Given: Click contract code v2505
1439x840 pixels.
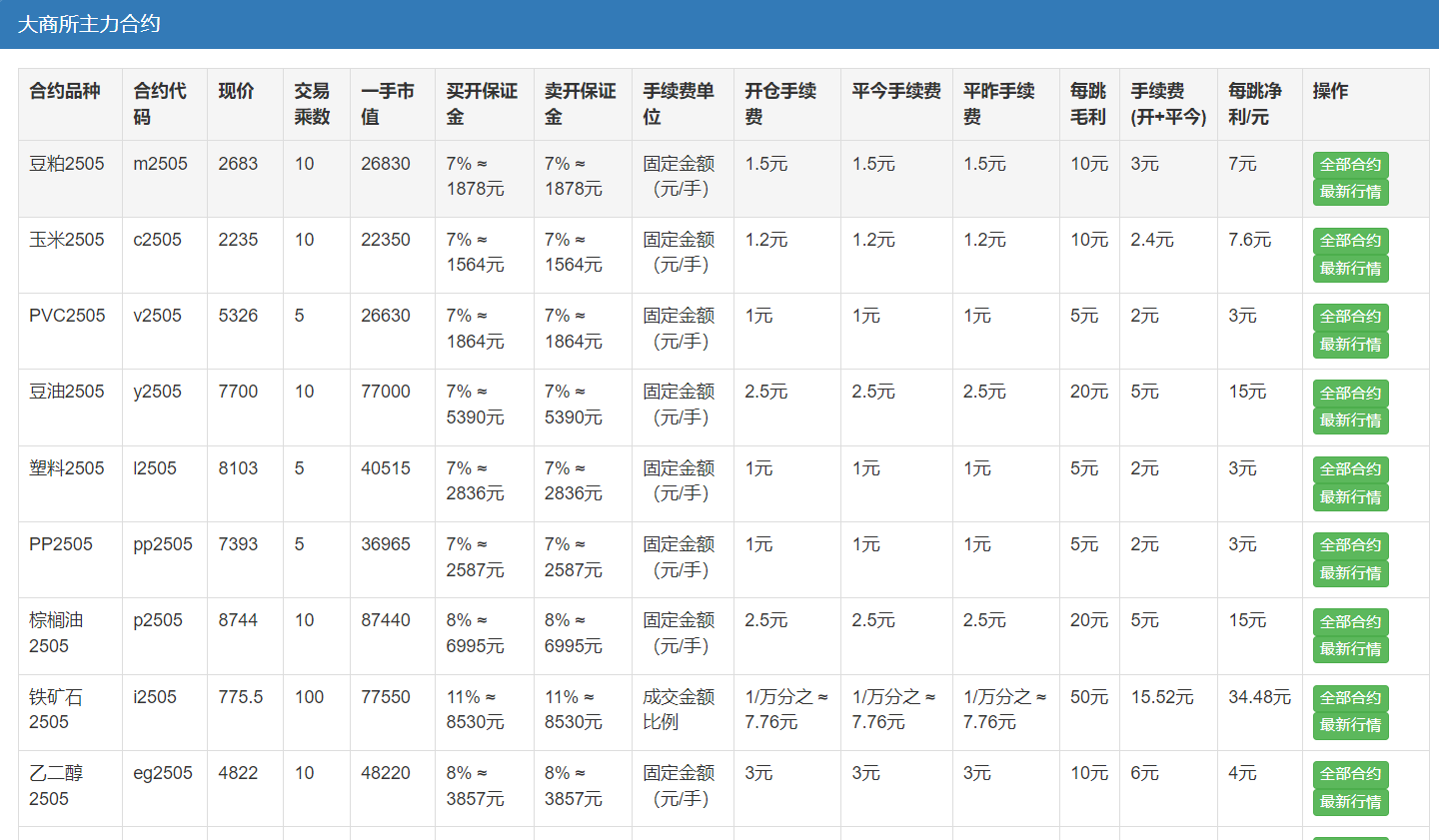Looking at the screenshot, I should (157, 316).
